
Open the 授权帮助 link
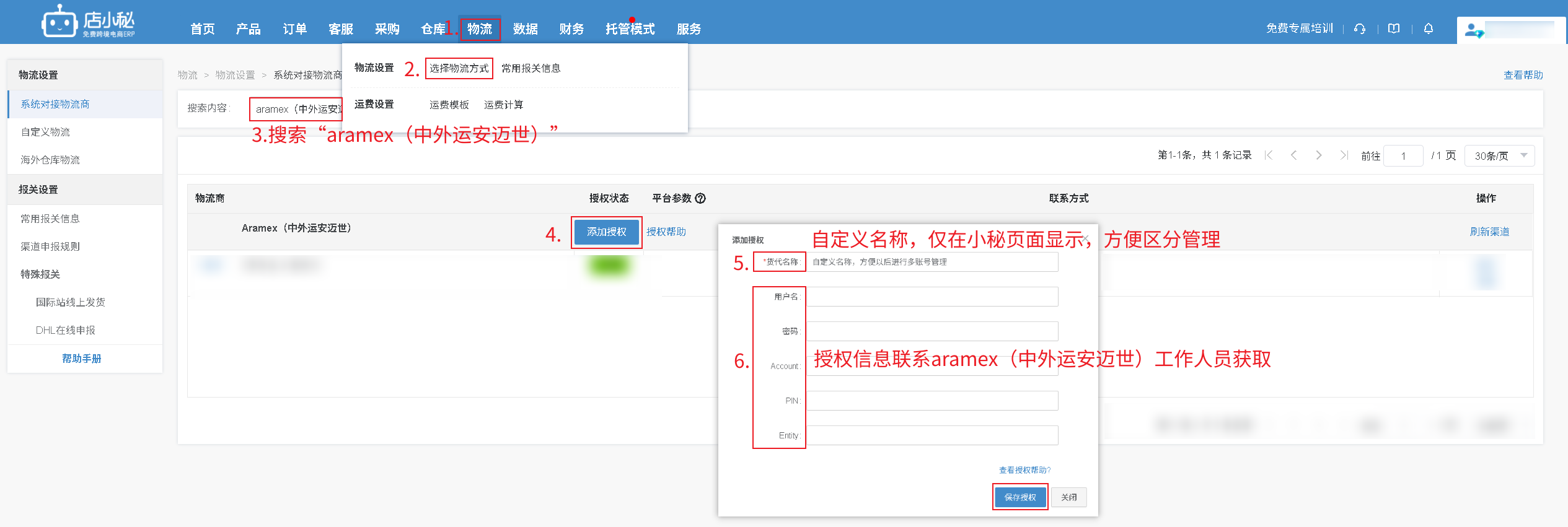(666, 232)
